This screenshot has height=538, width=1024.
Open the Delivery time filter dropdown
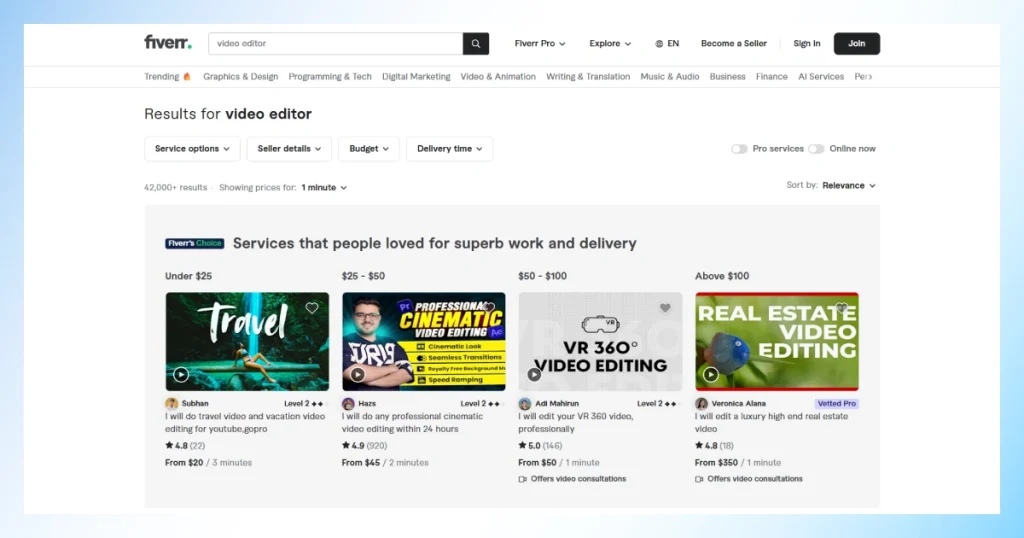(449, 149)
